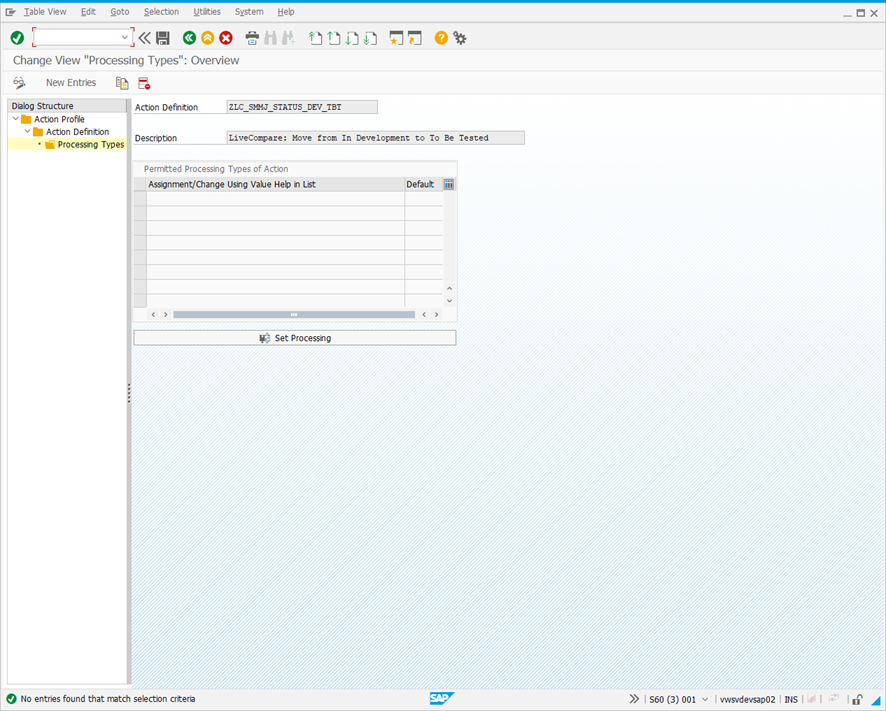Select Action Definition in Dialog Structure
886x711 pixels.
tap(77, 132)
